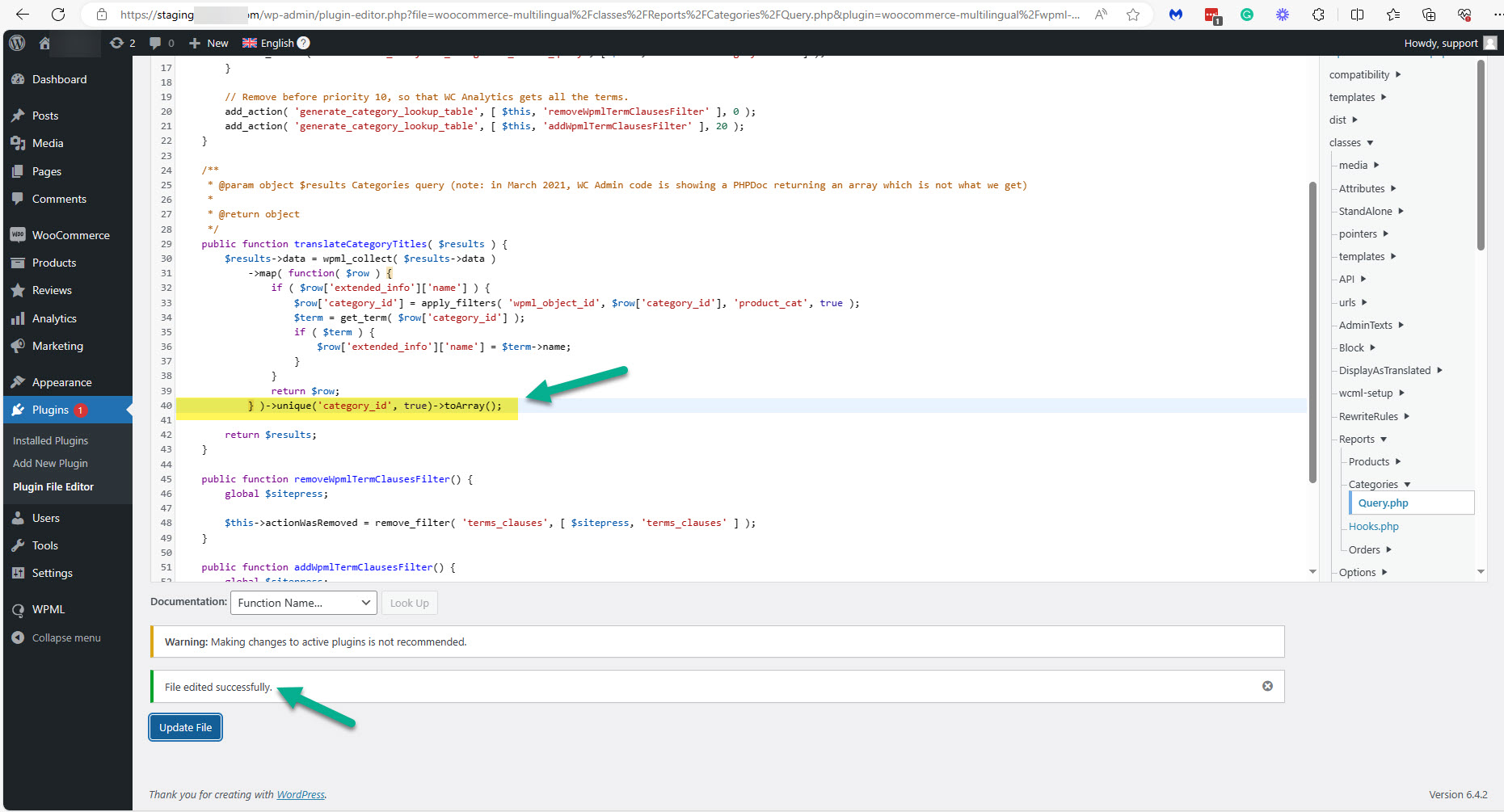
Task: Open the Grammarly extension icon
Action: point(1247,15)
